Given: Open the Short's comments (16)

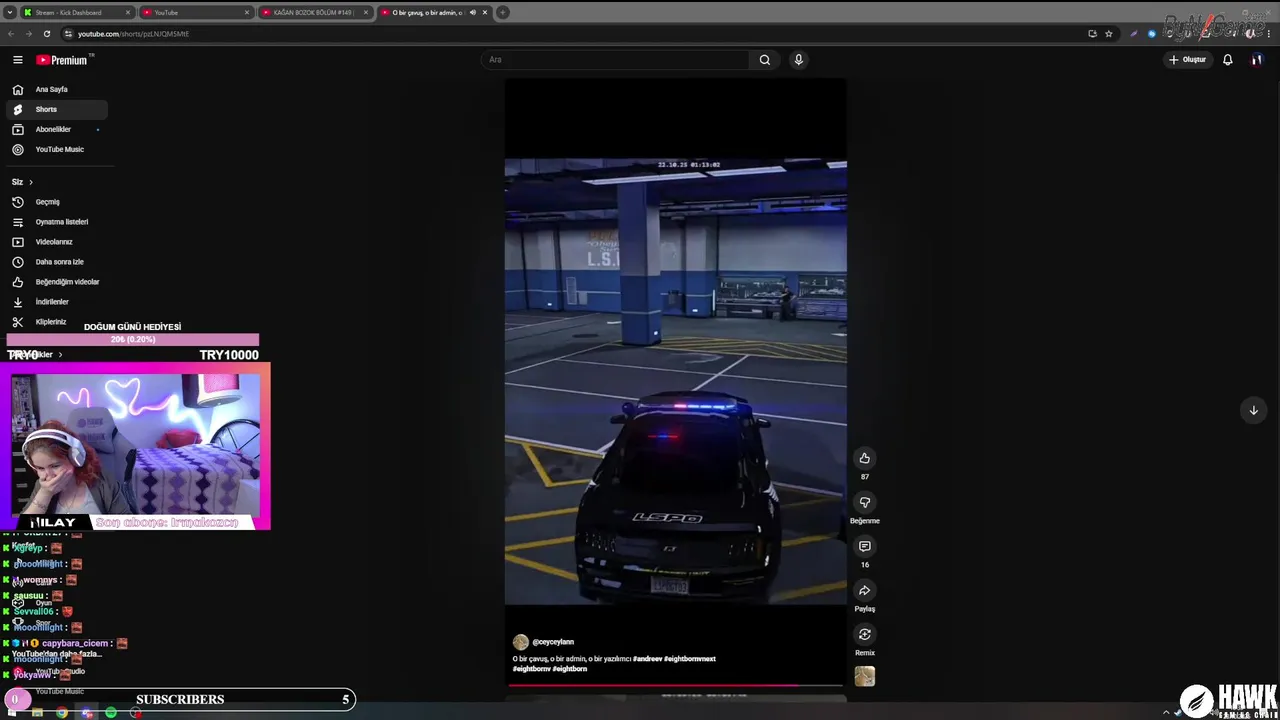Looking at the screenshot, I should [x=865, y=546].
